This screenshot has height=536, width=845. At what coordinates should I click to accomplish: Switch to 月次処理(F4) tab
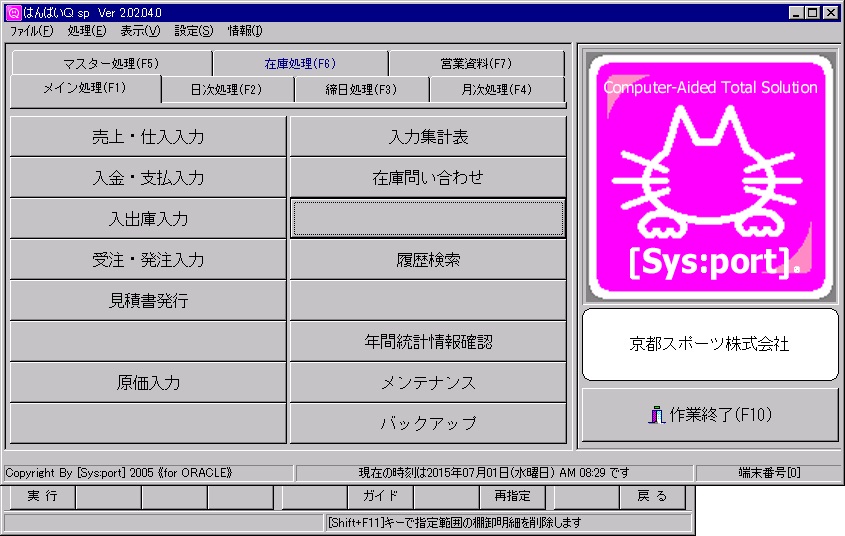[x=497, y=89]
